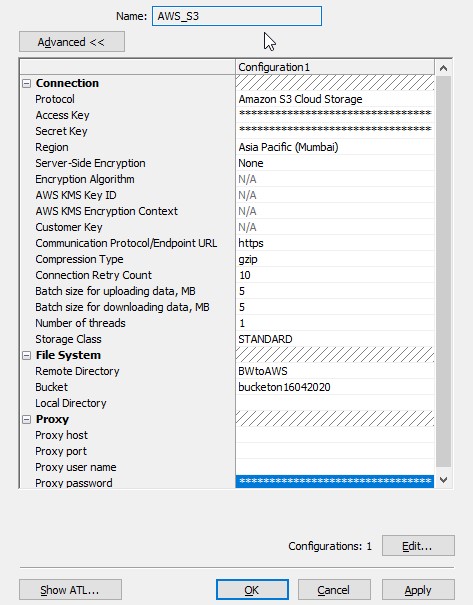Select the Remote Directory row label

coord(77,371)
